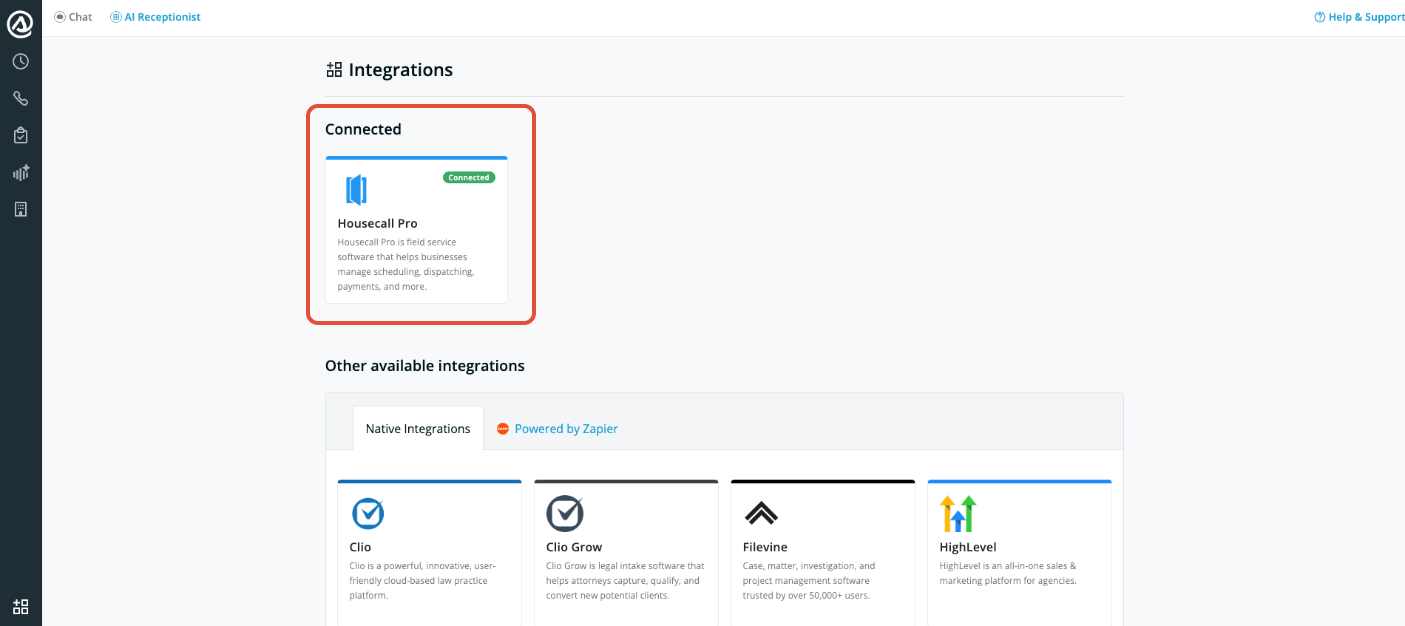The height and width of the screenshot is (626, 1405).
Task: Click the AI Receptionist icon in top bar
Action: (116, 17)
